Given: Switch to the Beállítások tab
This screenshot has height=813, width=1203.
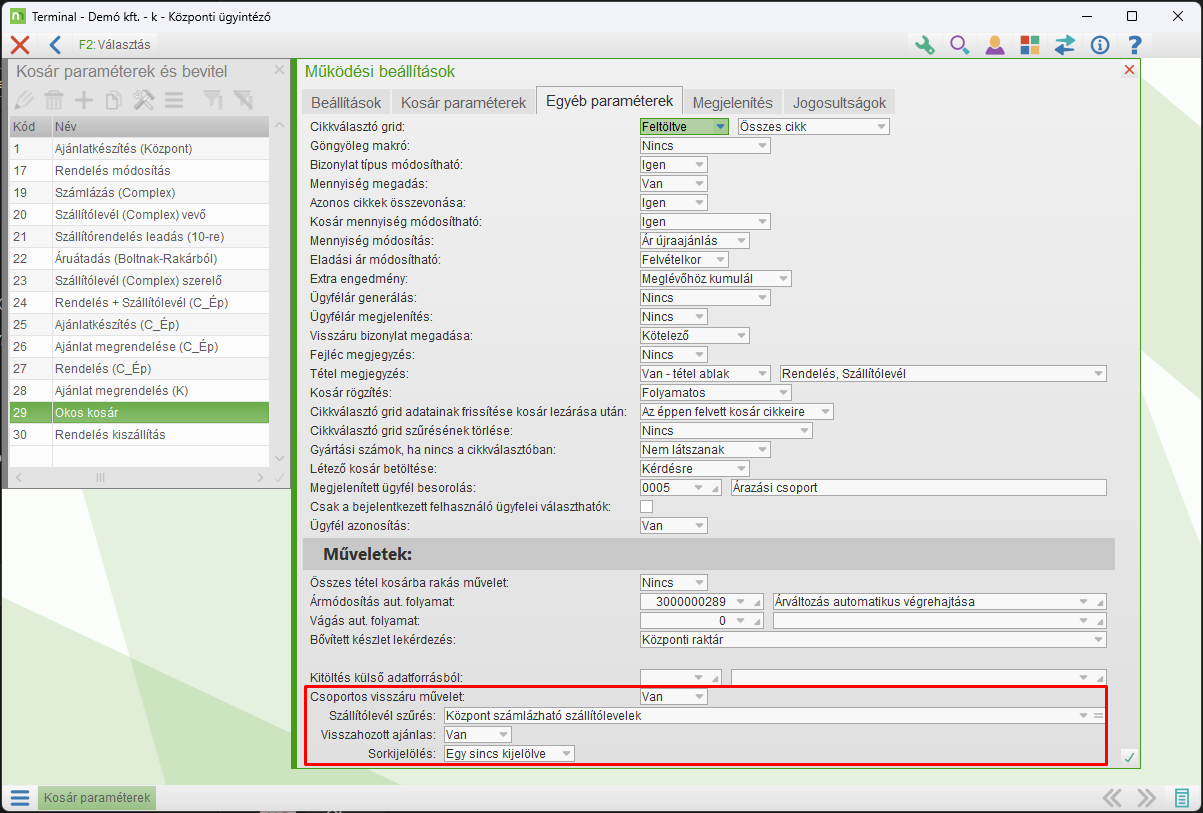Looking at the screenshot, I should click(x=346, y=103).
